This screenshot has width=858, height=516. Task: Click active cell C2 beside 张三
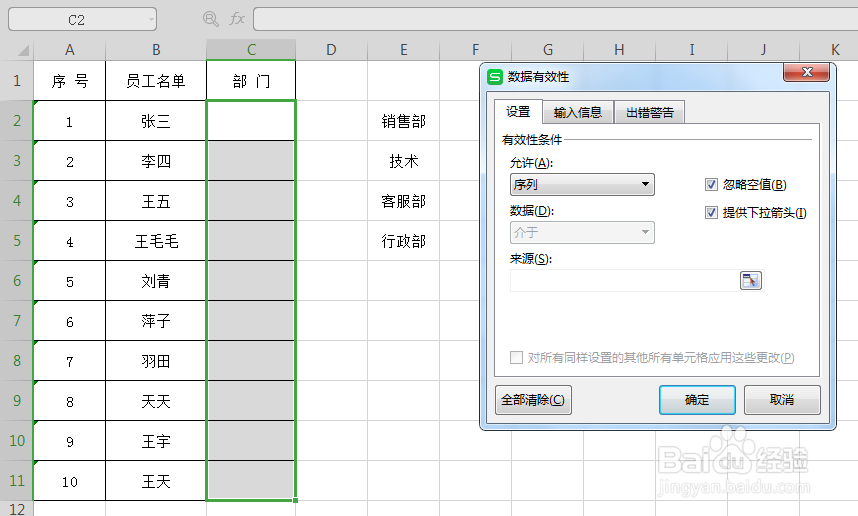coord(251,121)
